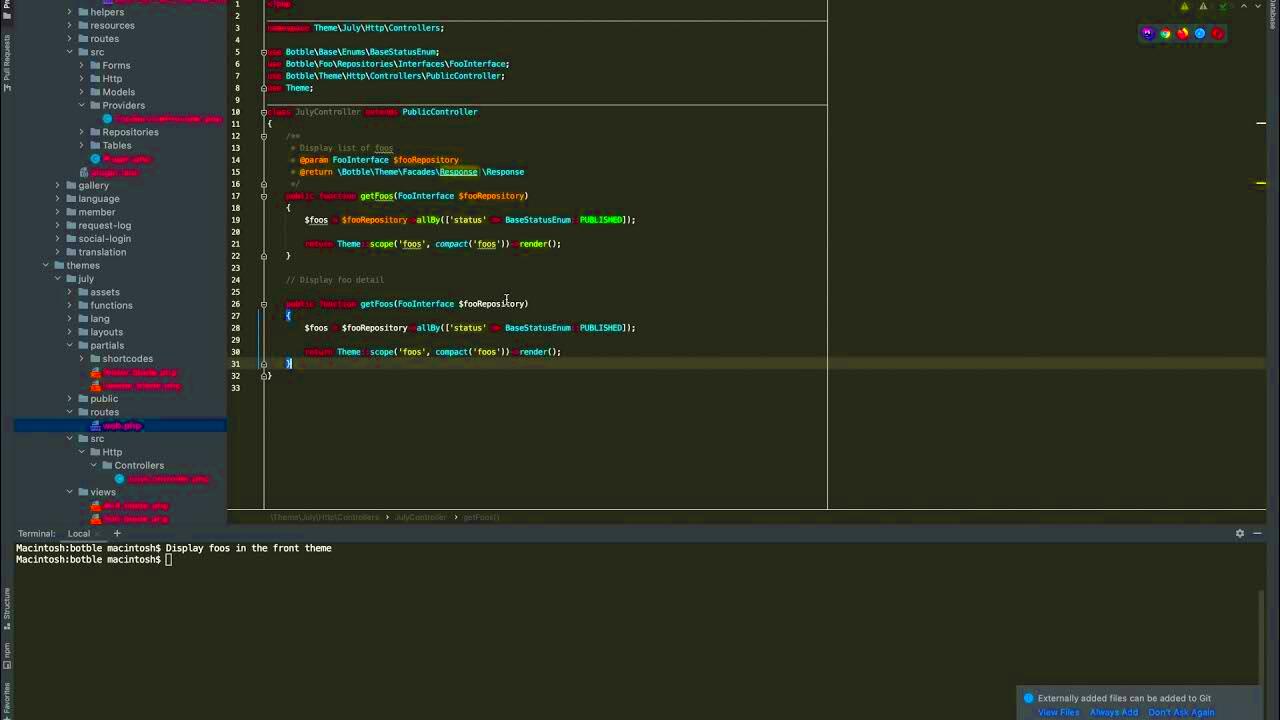Screen dimensions: 1280x720
Task: Click View Files in Git notification
Action: click(x=1058, y=712)
